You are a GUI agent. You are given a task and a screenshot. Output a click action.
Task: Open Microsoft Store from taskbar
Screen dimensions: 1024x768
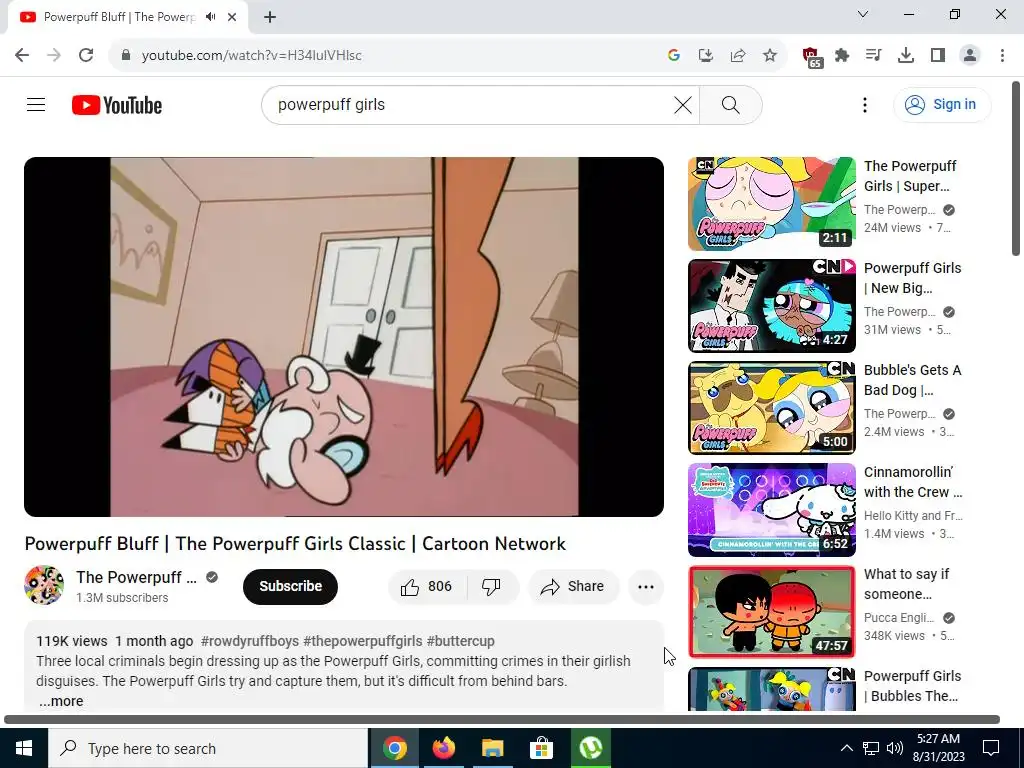pos(541,748)
